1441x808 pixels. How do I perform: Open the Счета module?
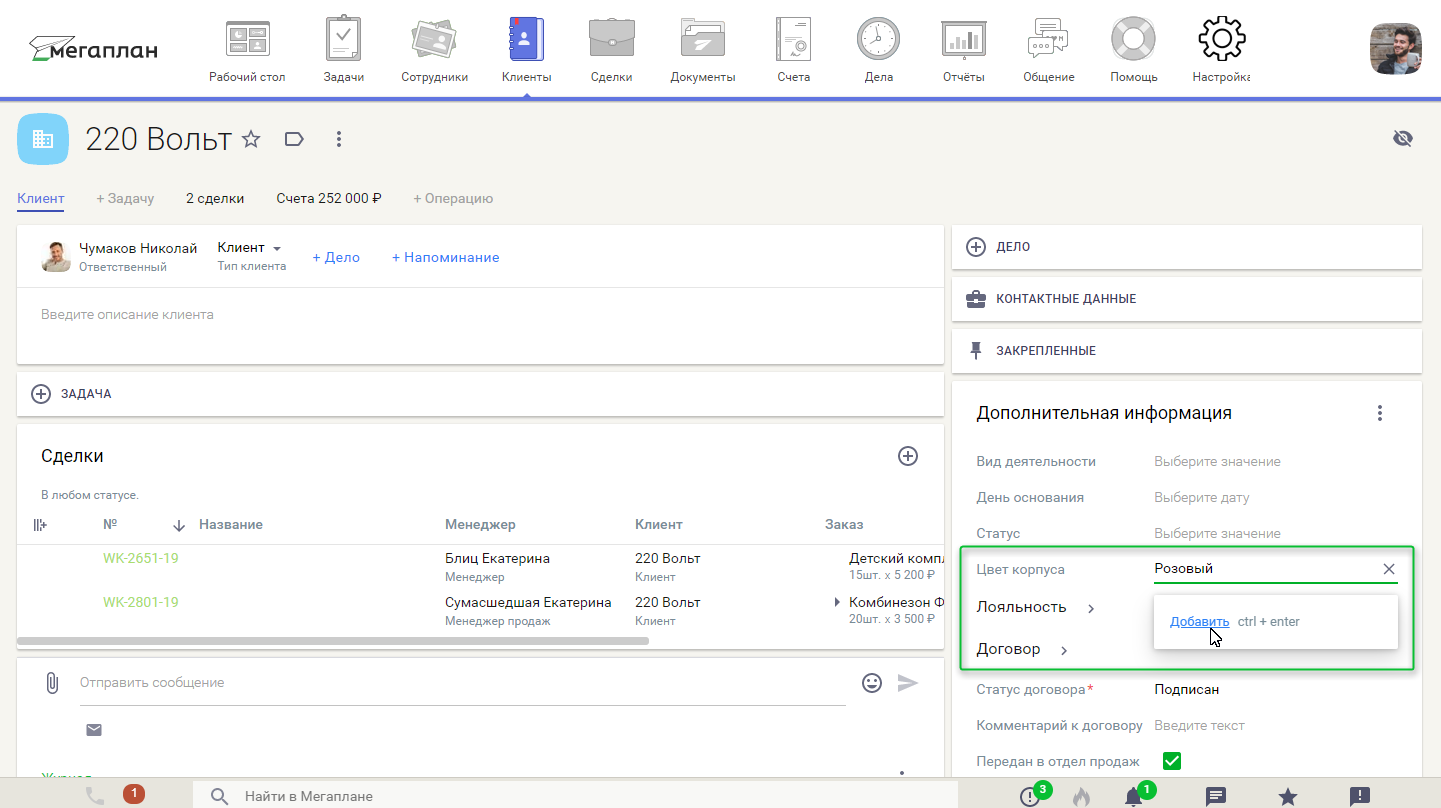coord(793,50)
